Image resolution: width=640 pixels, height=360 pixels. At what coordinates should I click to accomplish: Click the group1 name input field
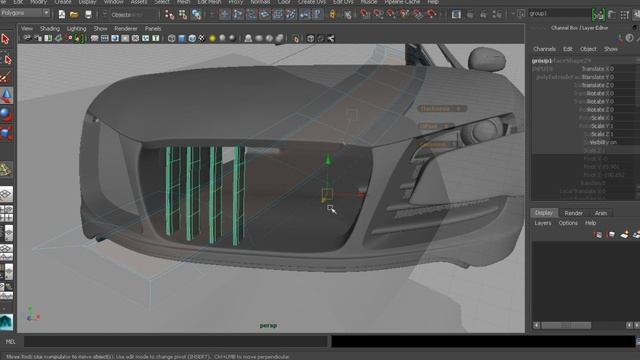559,13
